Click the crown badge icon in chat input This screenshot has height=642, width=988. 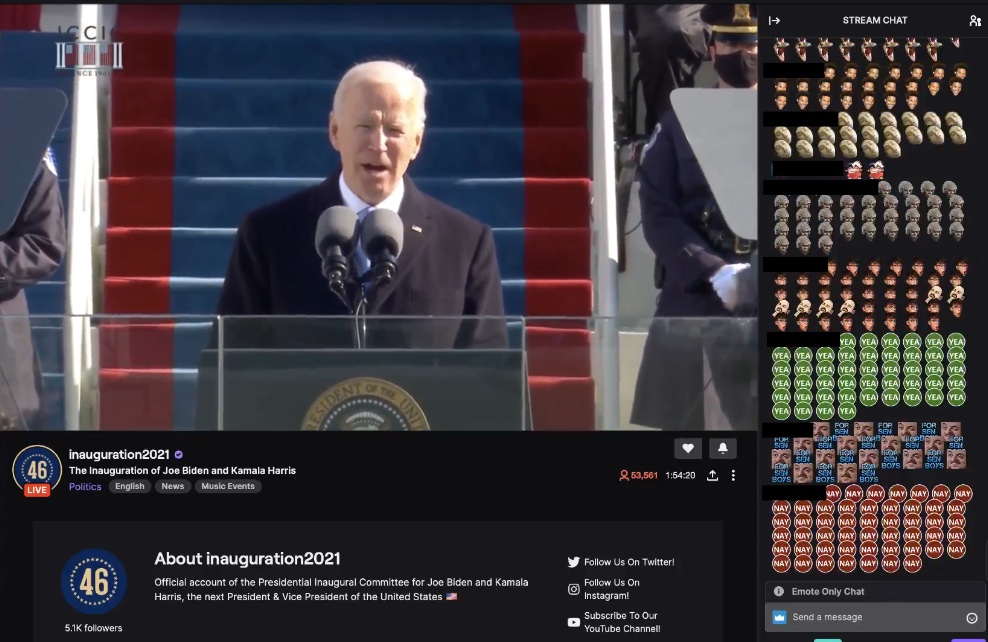779,617
